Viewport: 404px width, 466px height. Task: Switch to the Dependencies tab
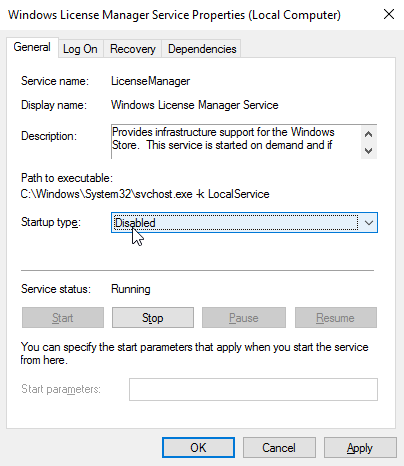point(202,49)
